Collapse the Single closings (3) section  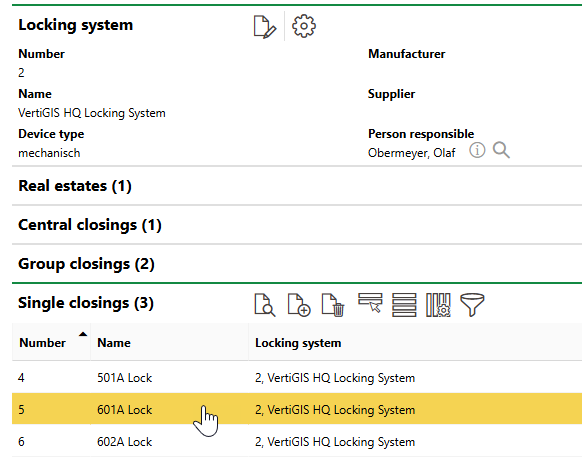coord(86,303)
